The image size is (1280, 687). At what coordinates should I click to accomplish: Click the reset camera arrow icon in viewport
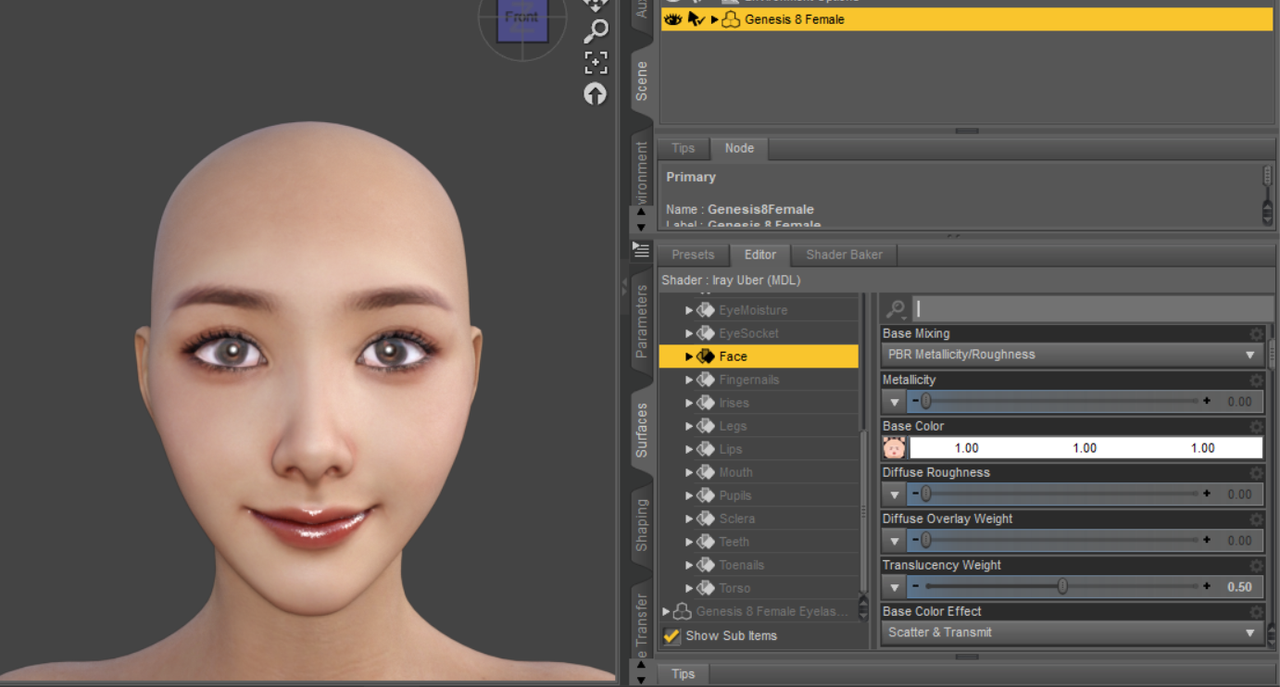[595, 94]
